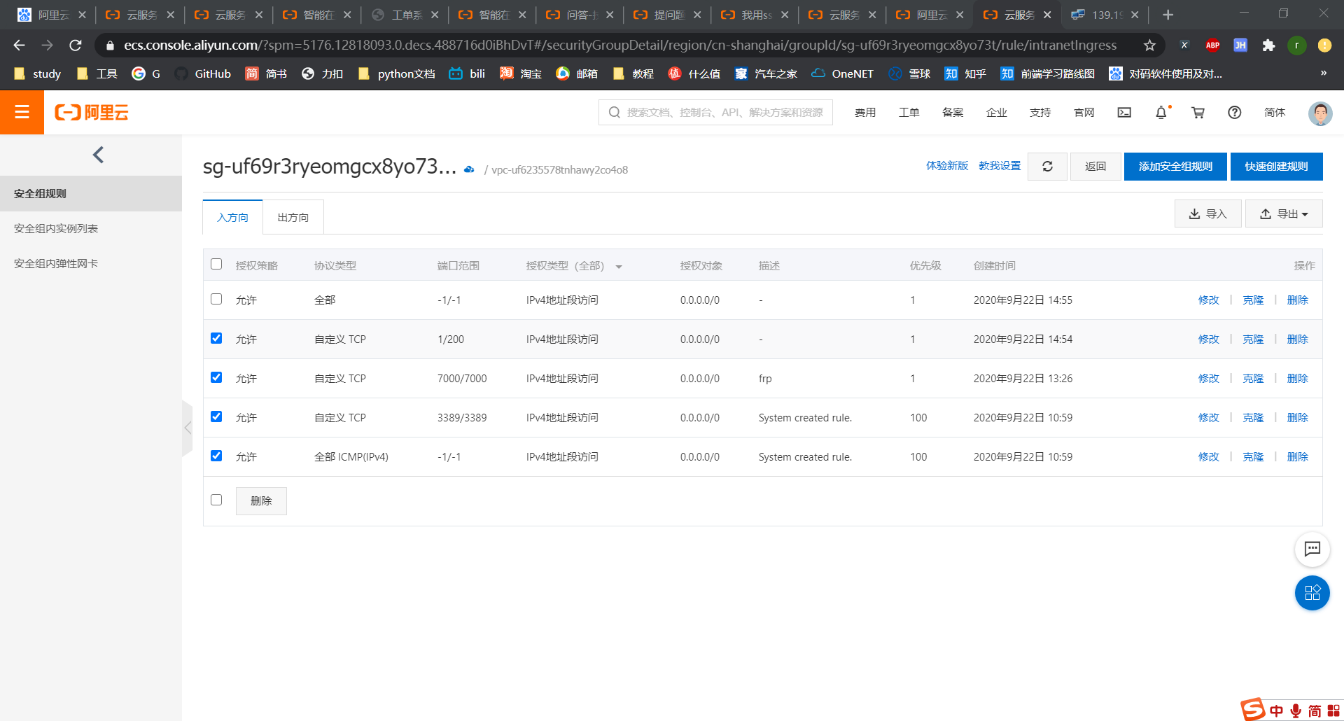Click port range cell '3389/3389'
This screenshot has width=1344, height=721.
pyautogui.click(x=462, y=417)
